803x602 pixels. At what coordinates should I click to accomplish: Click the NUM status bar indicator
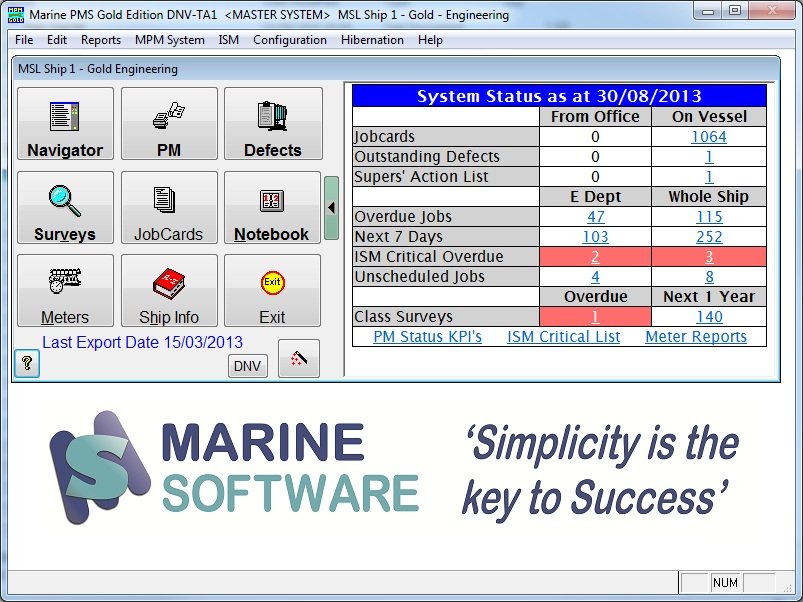point(725,583)
